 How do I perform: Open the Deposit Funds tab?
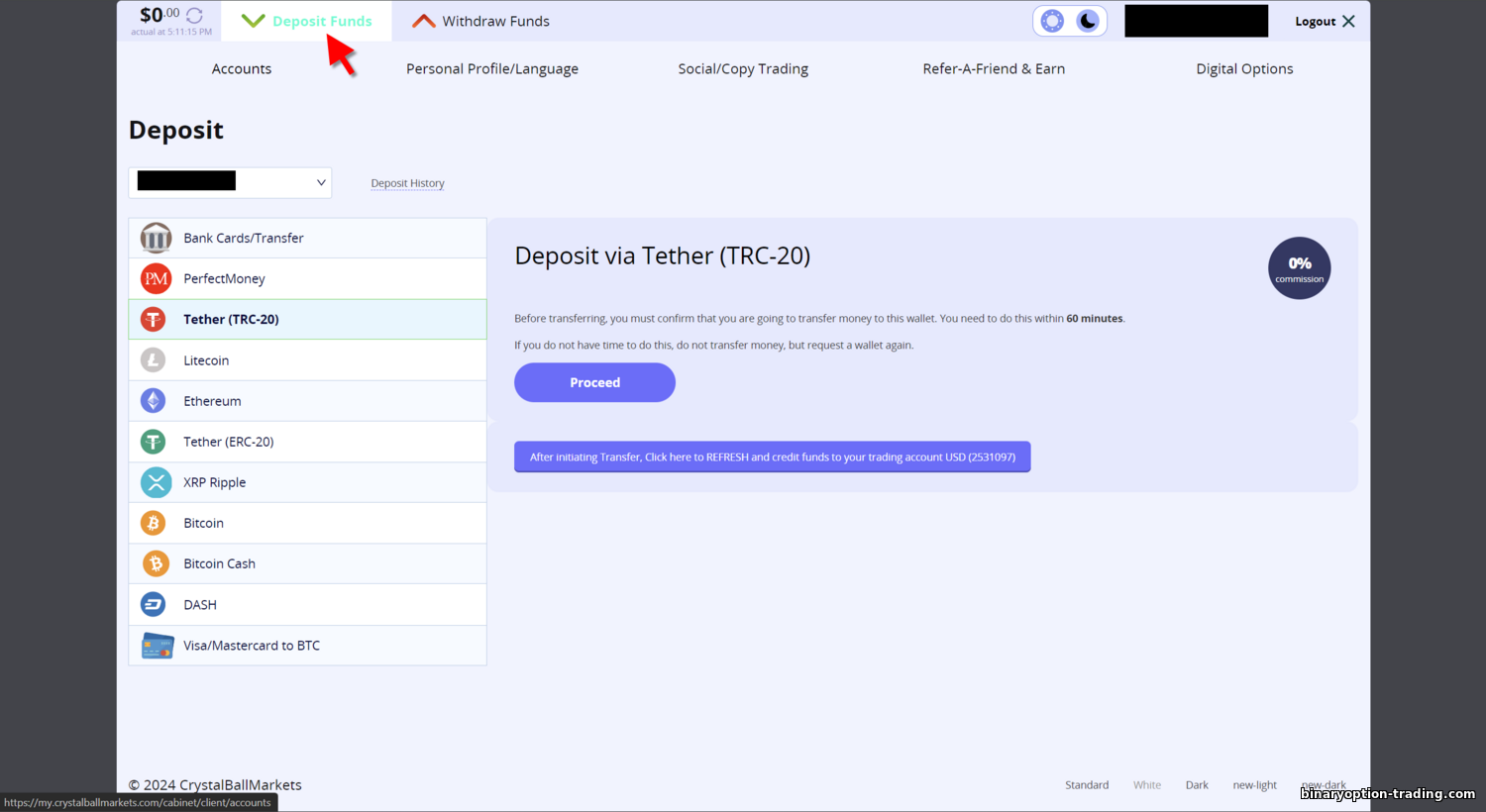tap(307, 21)
